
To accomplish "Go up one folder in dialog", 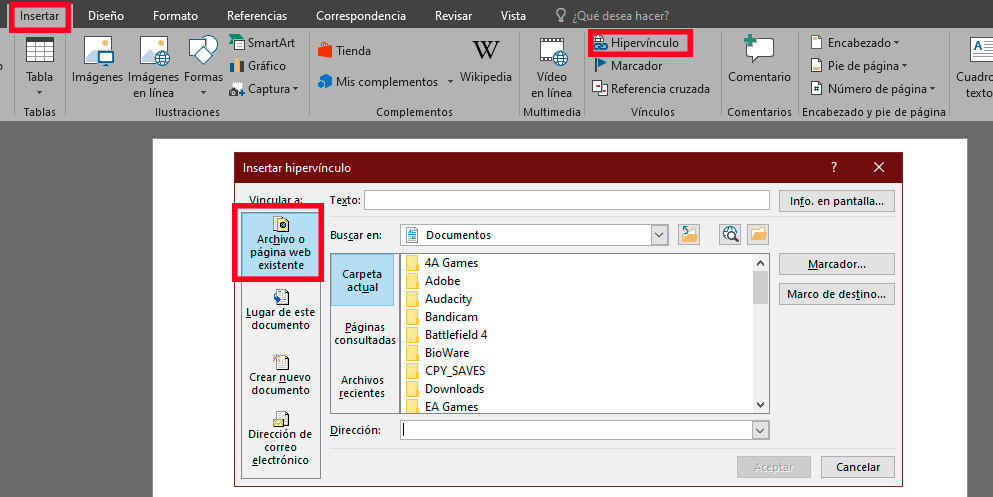I will pos(689,235).
